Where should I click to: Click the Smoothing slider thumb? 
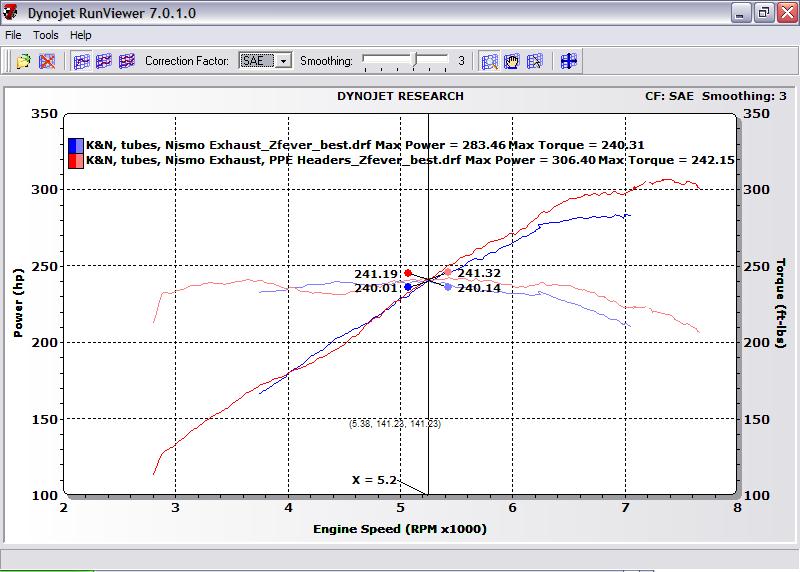point(415,60)
